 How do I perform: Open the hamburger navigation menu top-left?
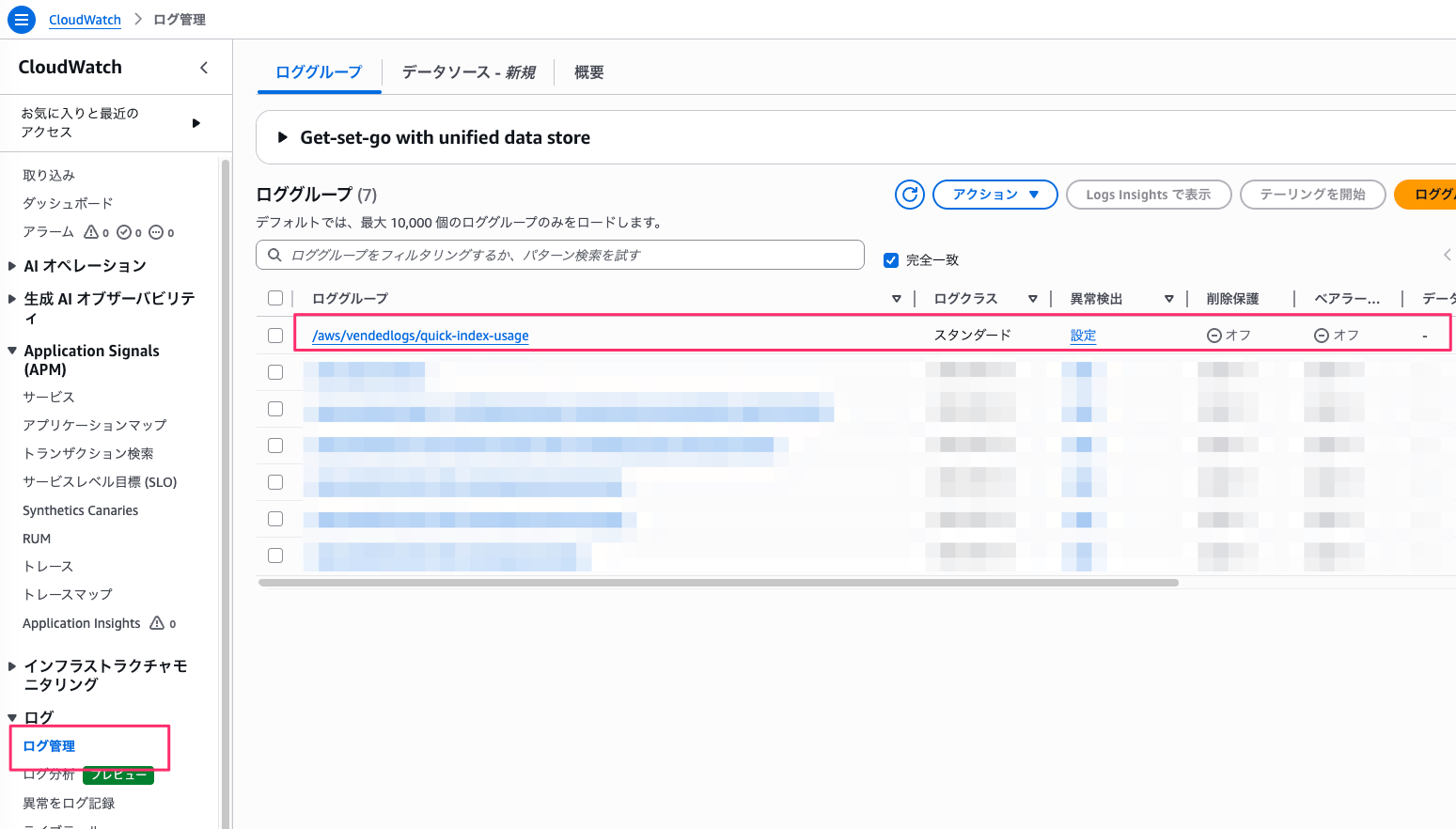[21, 19]
